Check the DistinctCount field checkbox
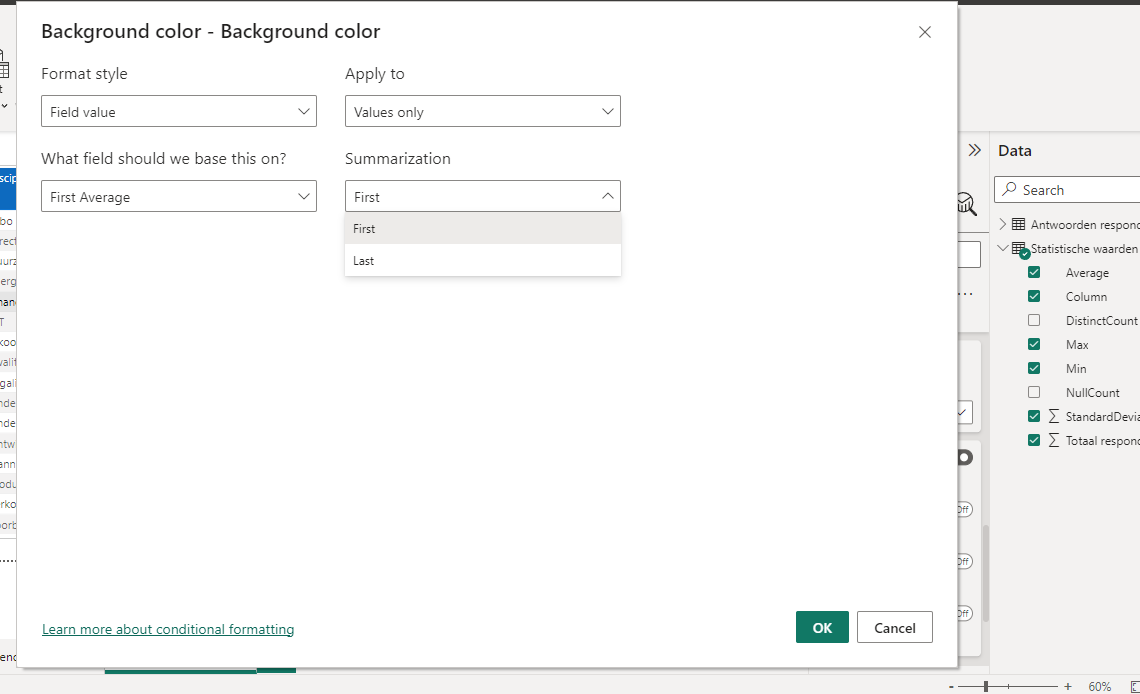The width and height of the screenshot is (1140, 694). click(x=1034, y=320)
